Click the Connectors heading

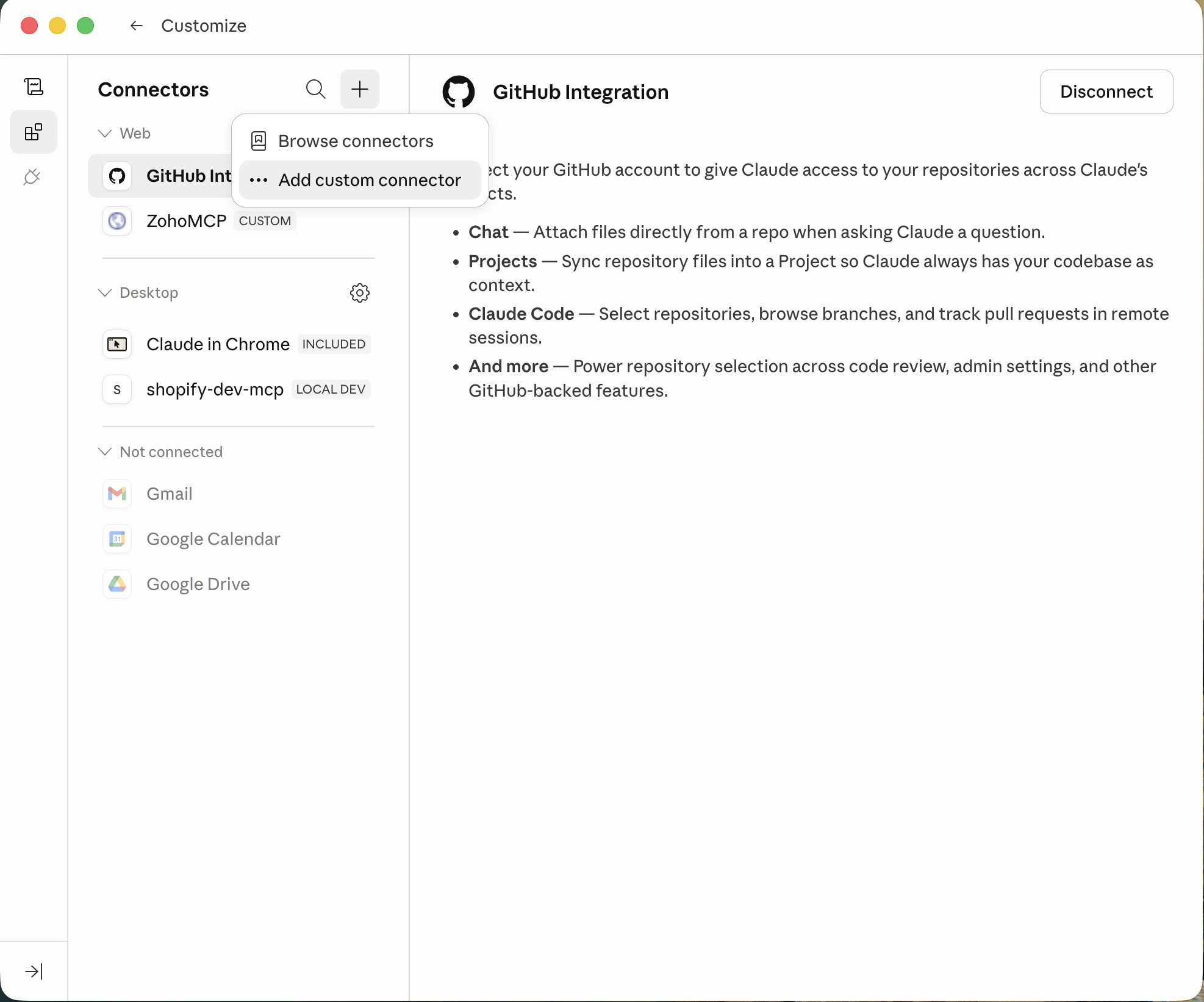pyautogui.click(x=153, y=90)
